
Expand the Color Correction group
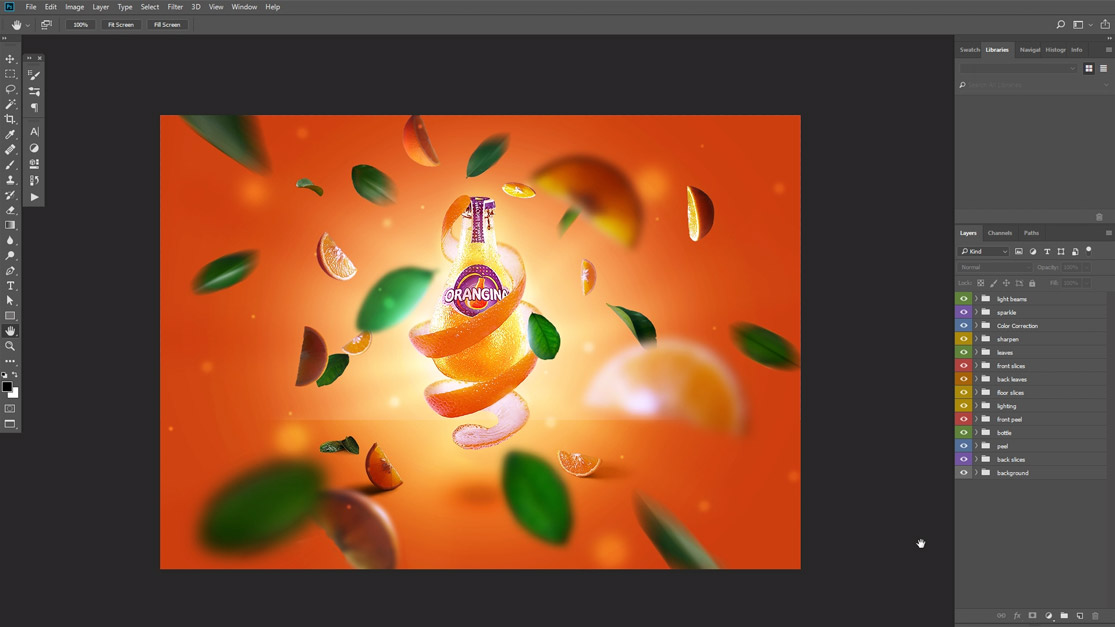(x=976, y=326)
